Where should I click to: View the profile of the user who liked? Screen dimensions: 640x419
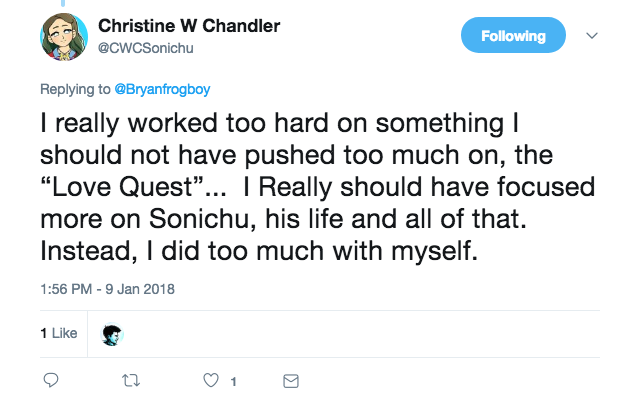[112, 334]
